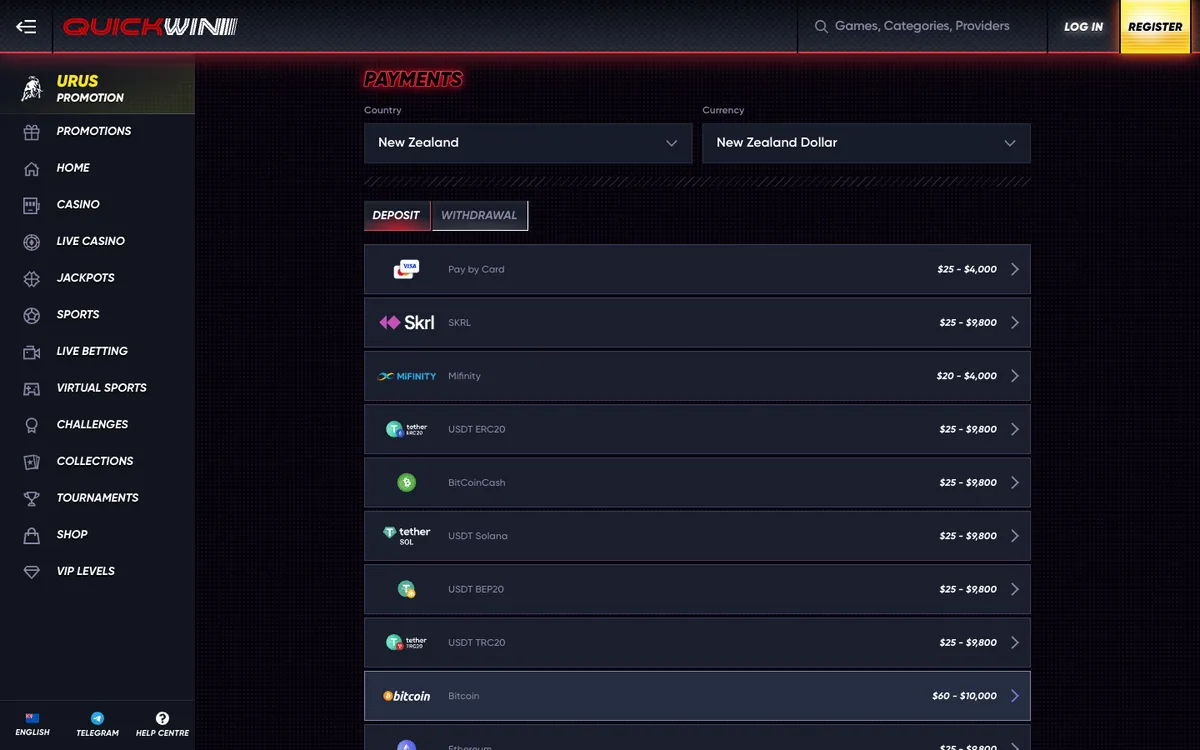
Task: Click the Virtual Sports gamepad icon
Action: [x=32, y=388]
